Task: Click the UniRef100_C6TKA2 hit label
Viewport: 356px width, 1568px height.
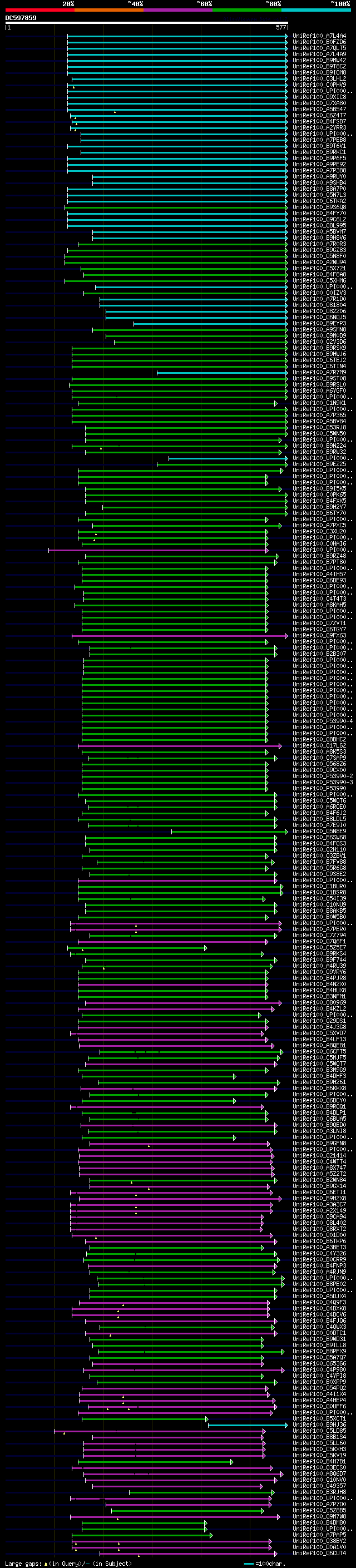Action: tap(319, 201)
